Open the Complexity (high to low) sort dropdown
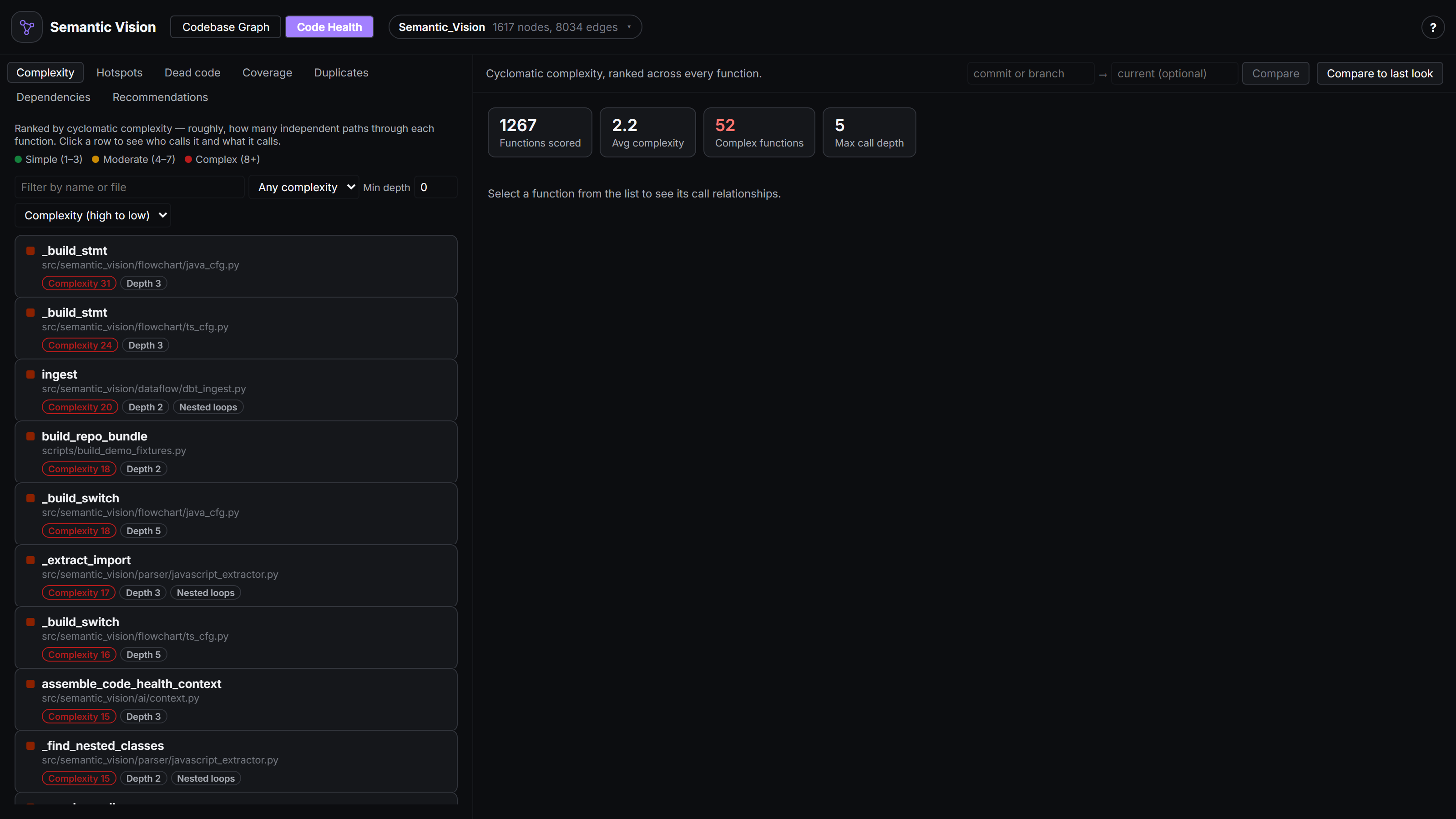The image size is (1456, 819). tap(93, 215)
